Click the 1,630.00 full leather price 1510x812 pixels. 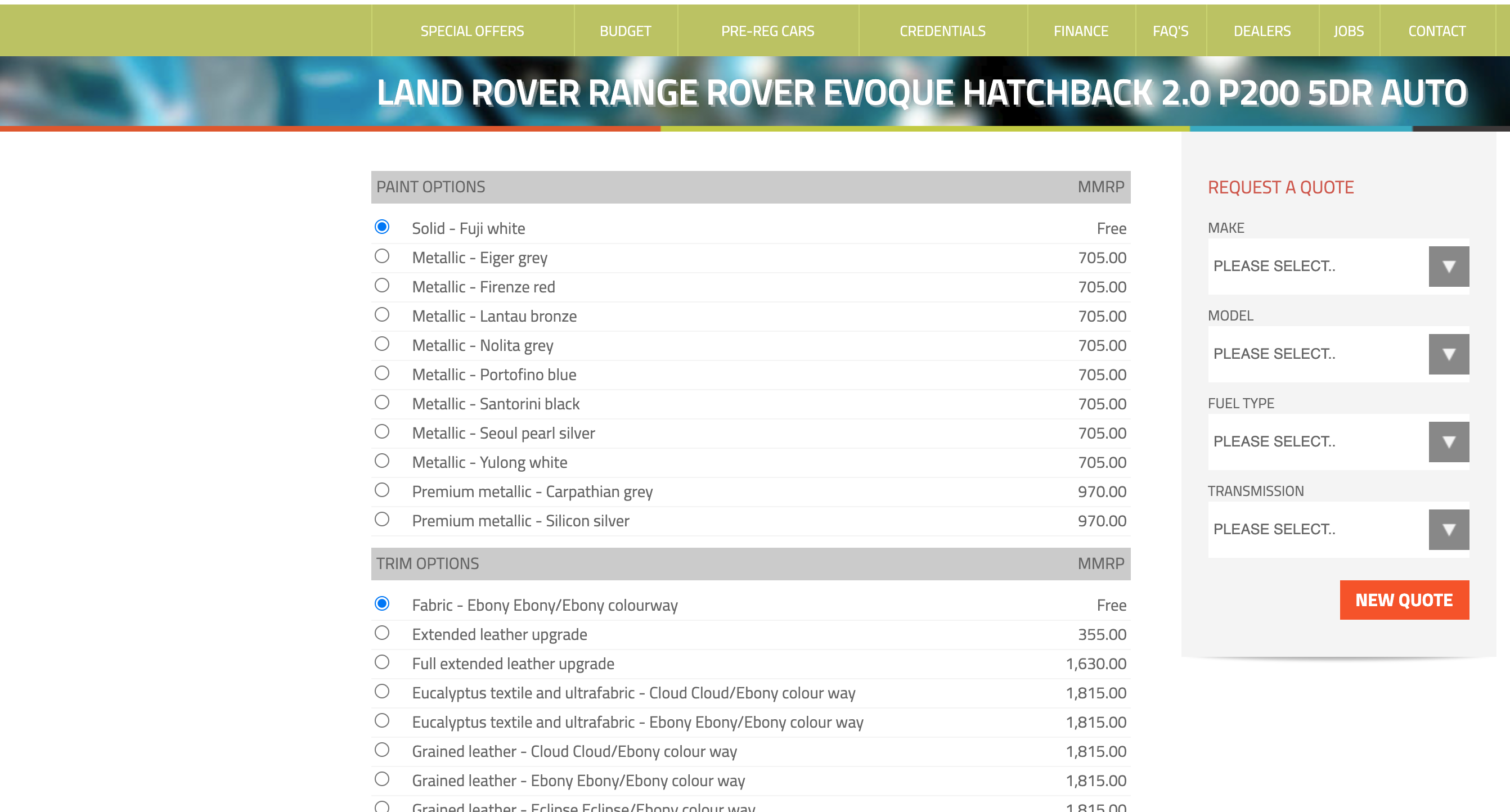1096,664
